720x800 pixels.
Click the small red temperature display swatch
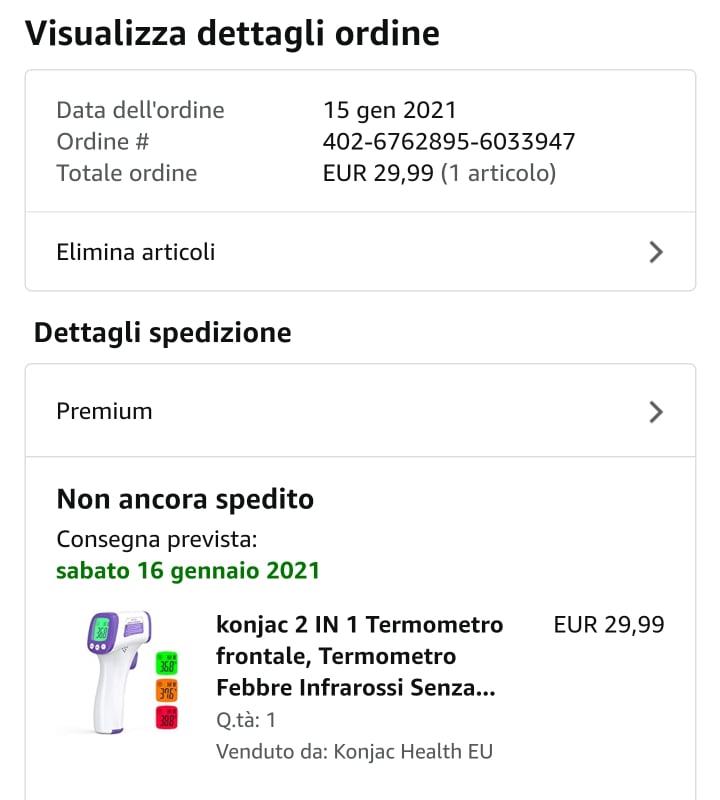pyautogui.click(x=166, y=717)
